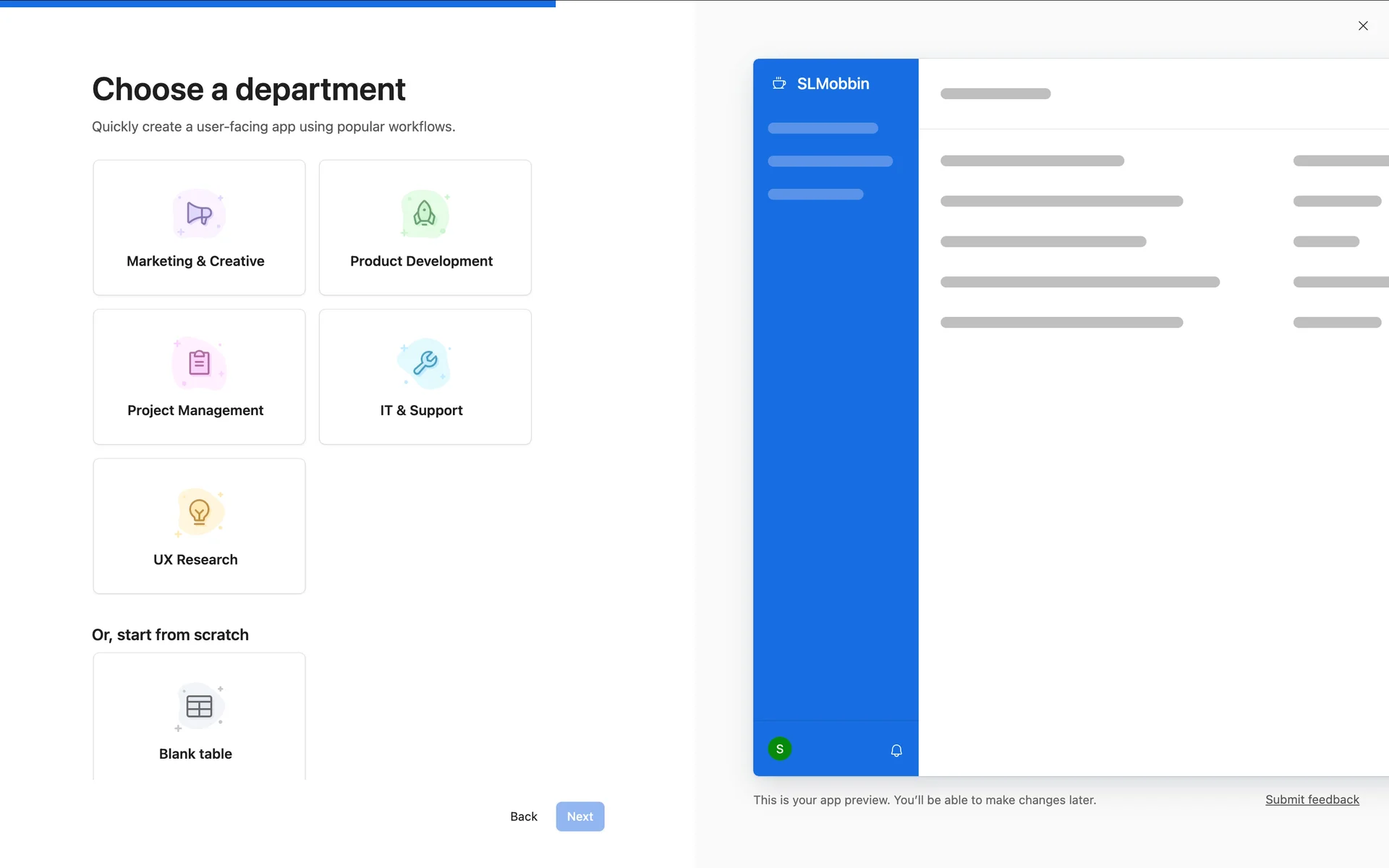Open the Submit feedback link
The image size is (1389, 868).
point(1312,799)
